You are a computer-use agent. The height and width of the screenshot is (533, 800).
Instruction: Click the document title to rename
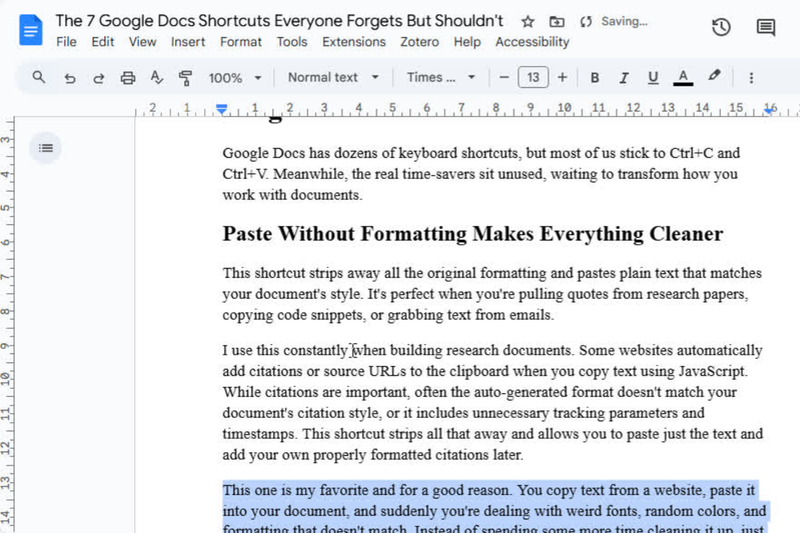[279, 21]
